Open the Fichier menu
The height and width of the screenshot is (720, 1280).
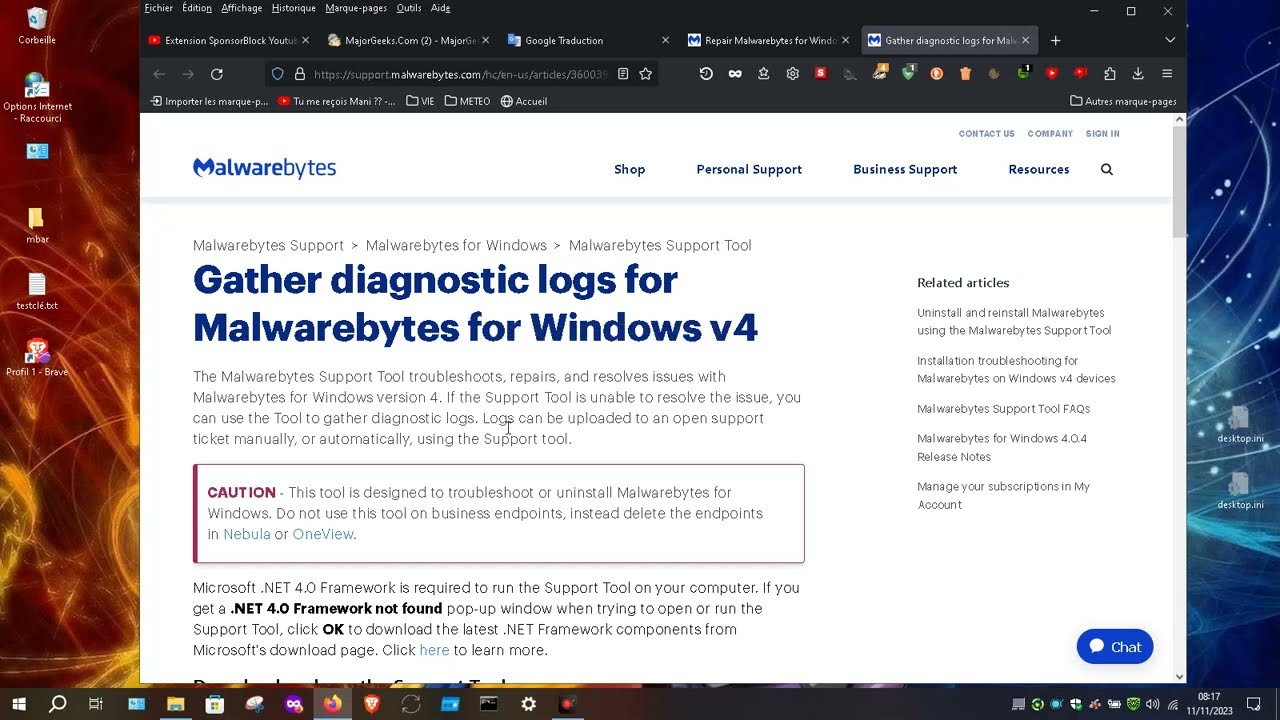(158, 8)
